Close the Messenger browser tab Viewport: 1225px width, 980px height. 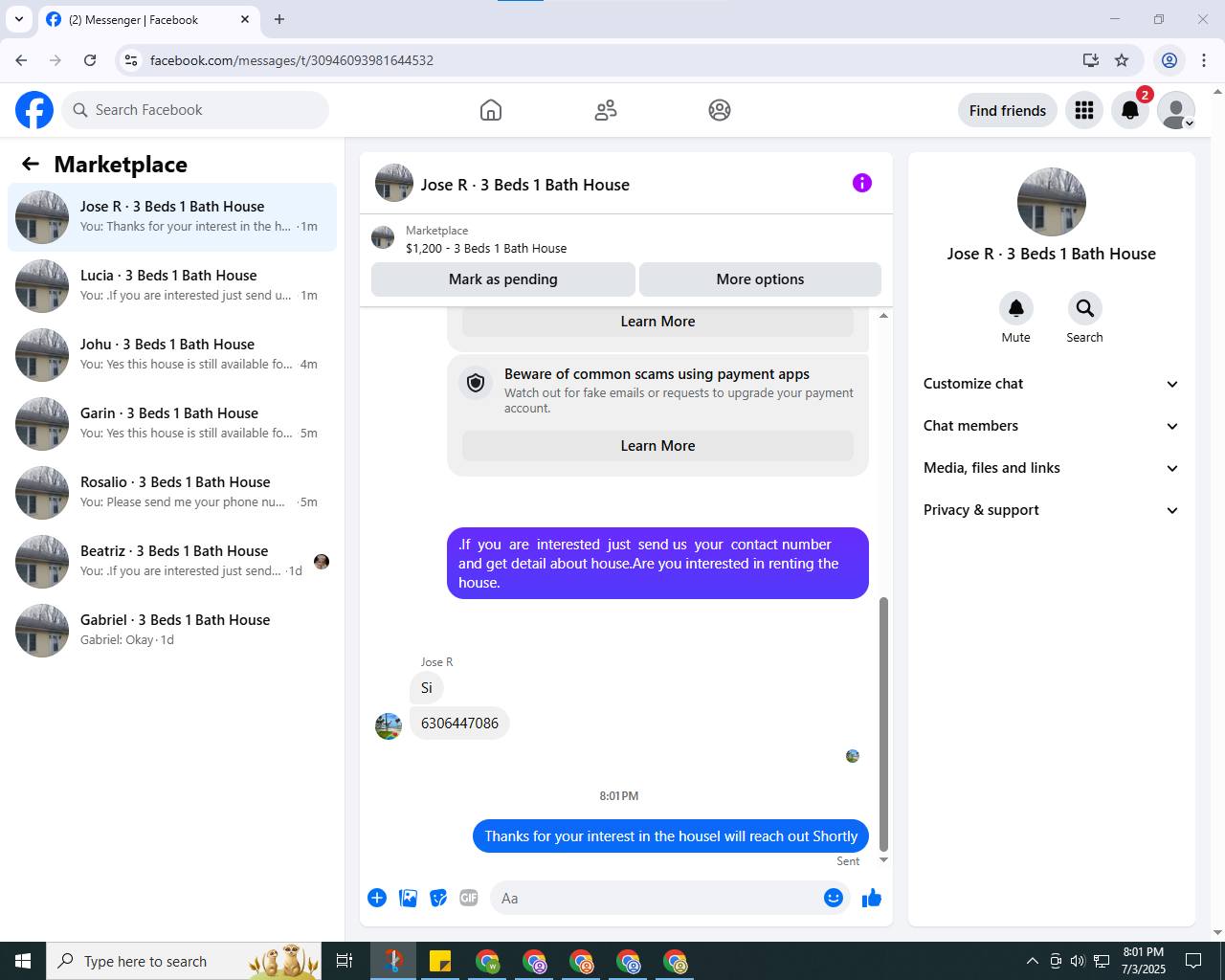tap(245, 19)
